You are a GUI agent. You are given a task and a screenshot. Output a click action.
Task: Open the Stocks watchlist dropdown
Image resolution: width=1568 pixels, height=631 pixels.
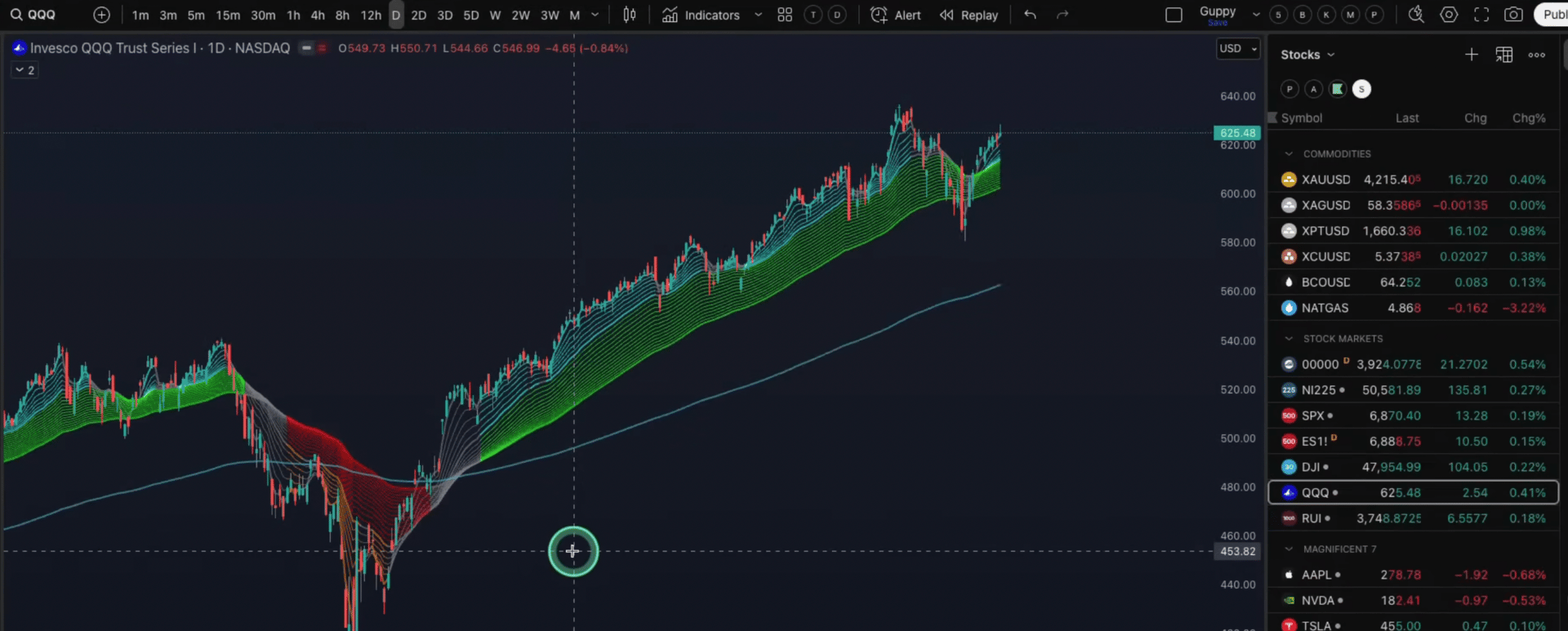tap(1307, 55)
